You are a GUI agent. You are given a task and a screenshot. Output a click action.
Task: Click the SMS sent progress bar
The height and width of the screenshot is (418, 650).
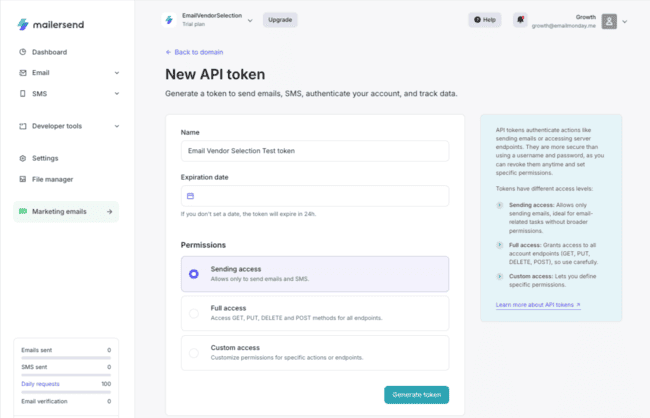(x=66, y=374)
